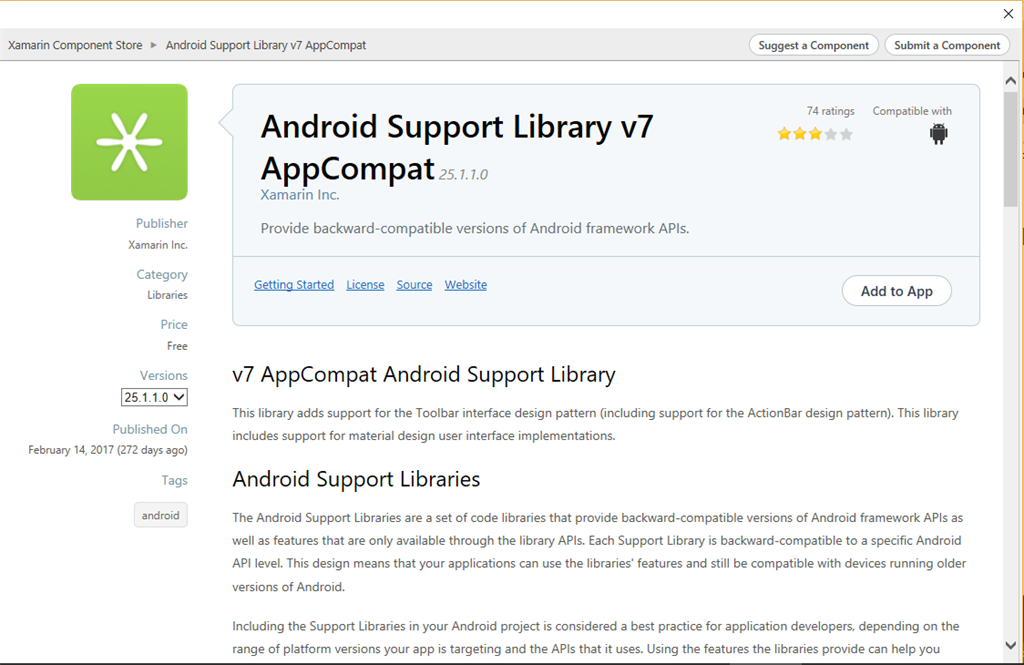Open the Source link
The width and height of the screenshot is (1024, 665).
[x=414, y=285]
